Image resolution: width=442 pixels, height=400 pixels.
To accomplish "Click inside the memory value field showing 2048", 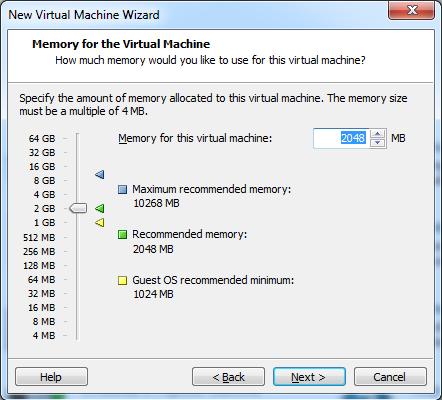I will coord(342,138).
